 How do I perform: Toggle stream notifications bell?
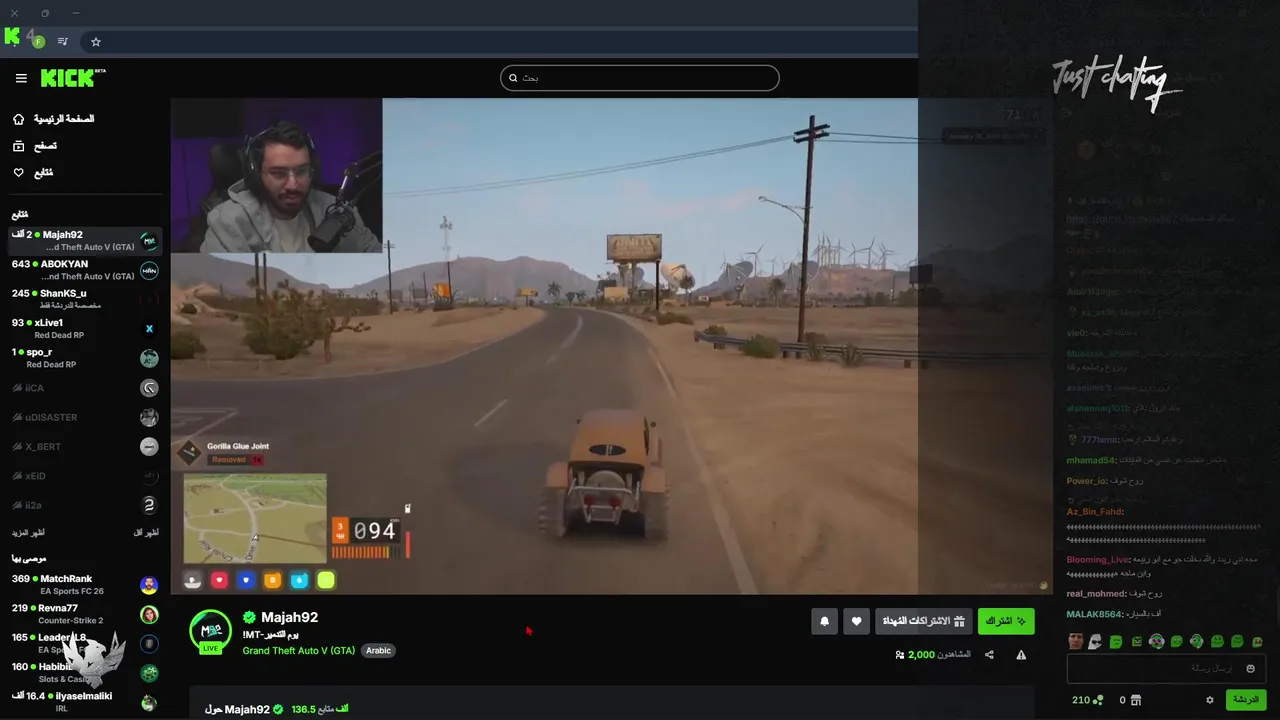click(824, 621)
